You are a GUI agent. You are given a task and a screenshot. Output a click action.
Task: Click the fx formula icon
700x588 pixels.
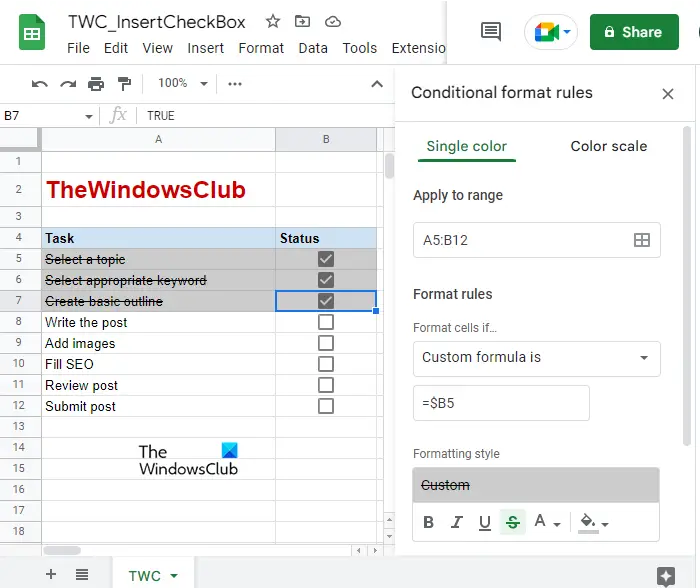(x=118, y=115)
